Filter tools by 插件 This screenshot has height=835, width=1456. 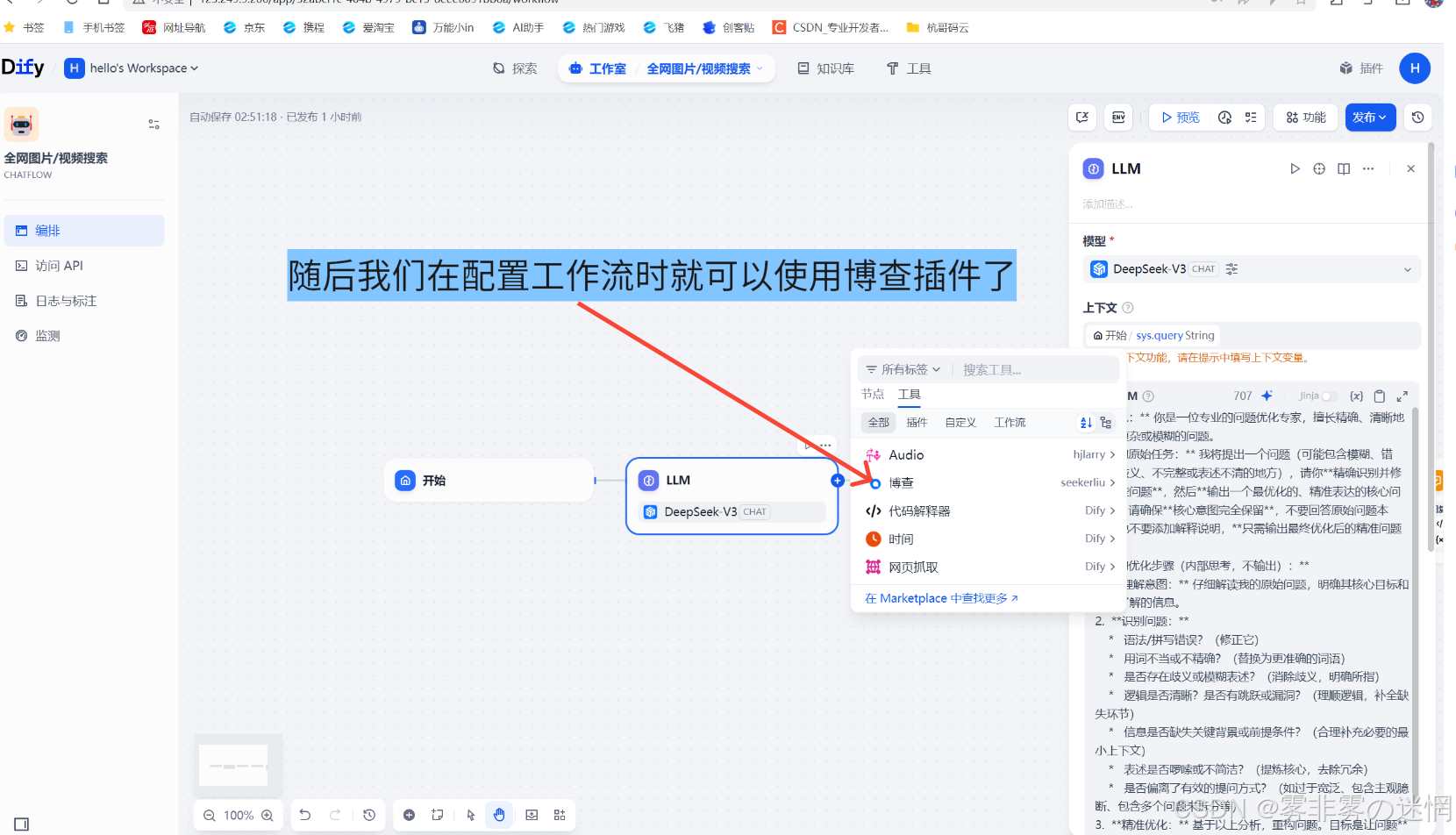(x=917, y=423)
